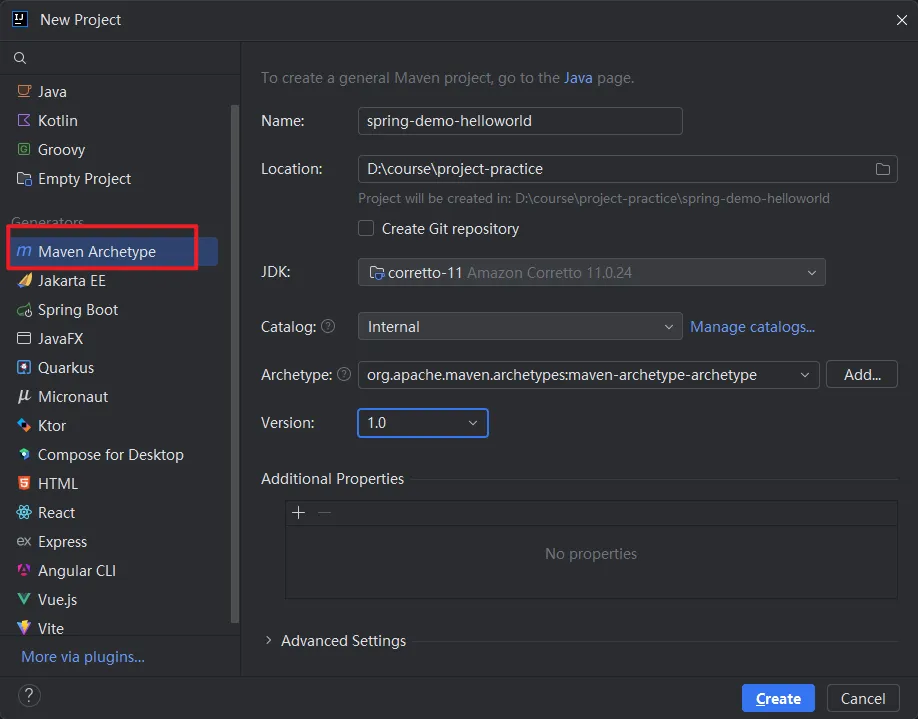Screen dimensions: 918x719
Task: Click the Maven m icon
Action: point(24,251)
